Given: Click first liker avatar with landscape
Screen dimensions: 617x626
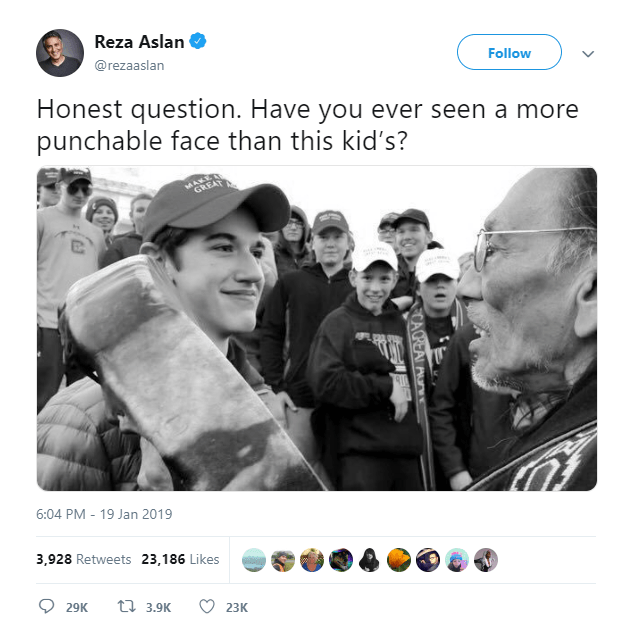Looking at the screenshot, I should [x=255, y=560].
